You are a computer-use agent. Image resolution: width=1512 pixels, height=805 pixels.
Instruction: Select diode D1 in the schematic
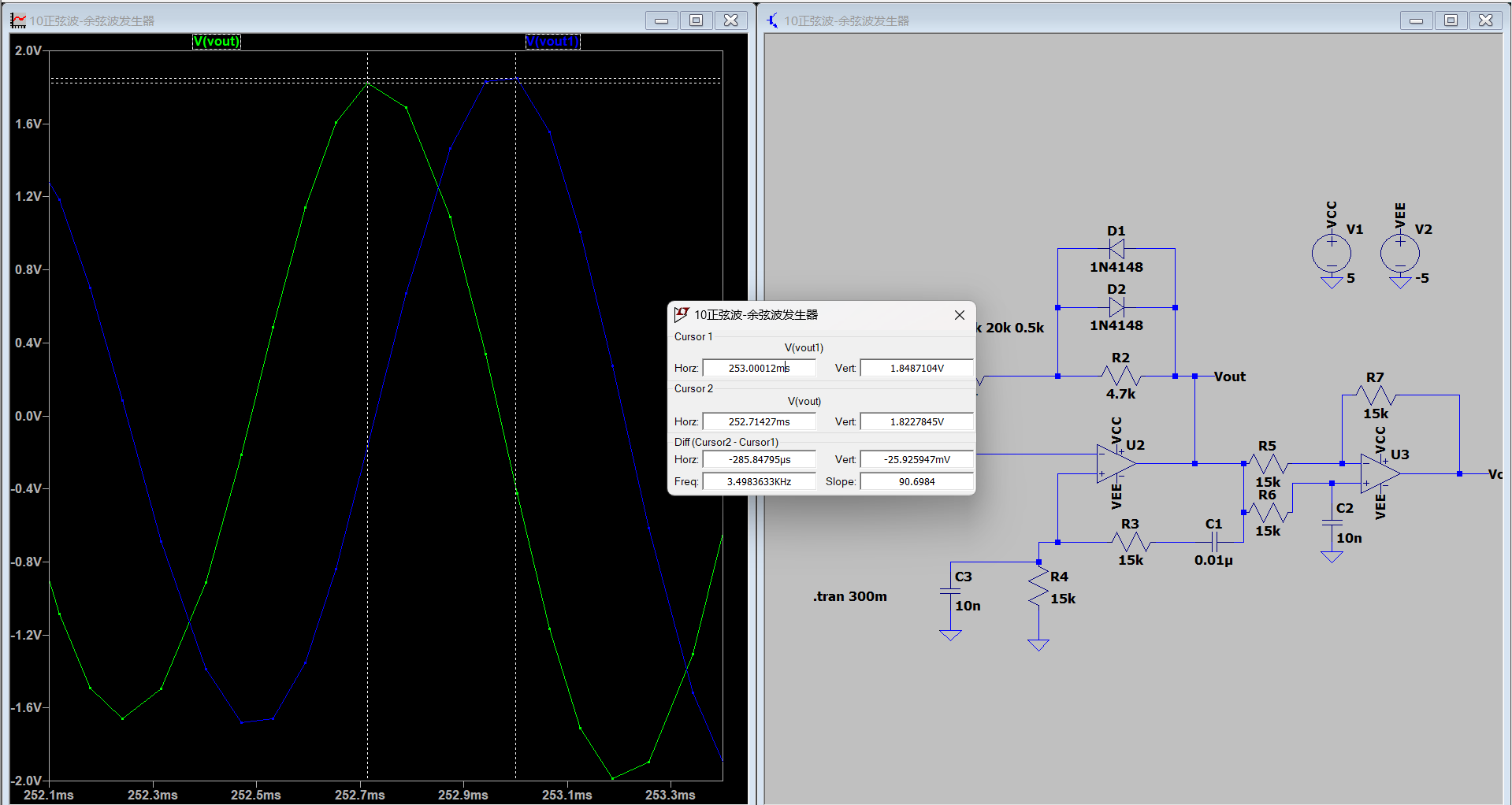(x=1116, y=249)
